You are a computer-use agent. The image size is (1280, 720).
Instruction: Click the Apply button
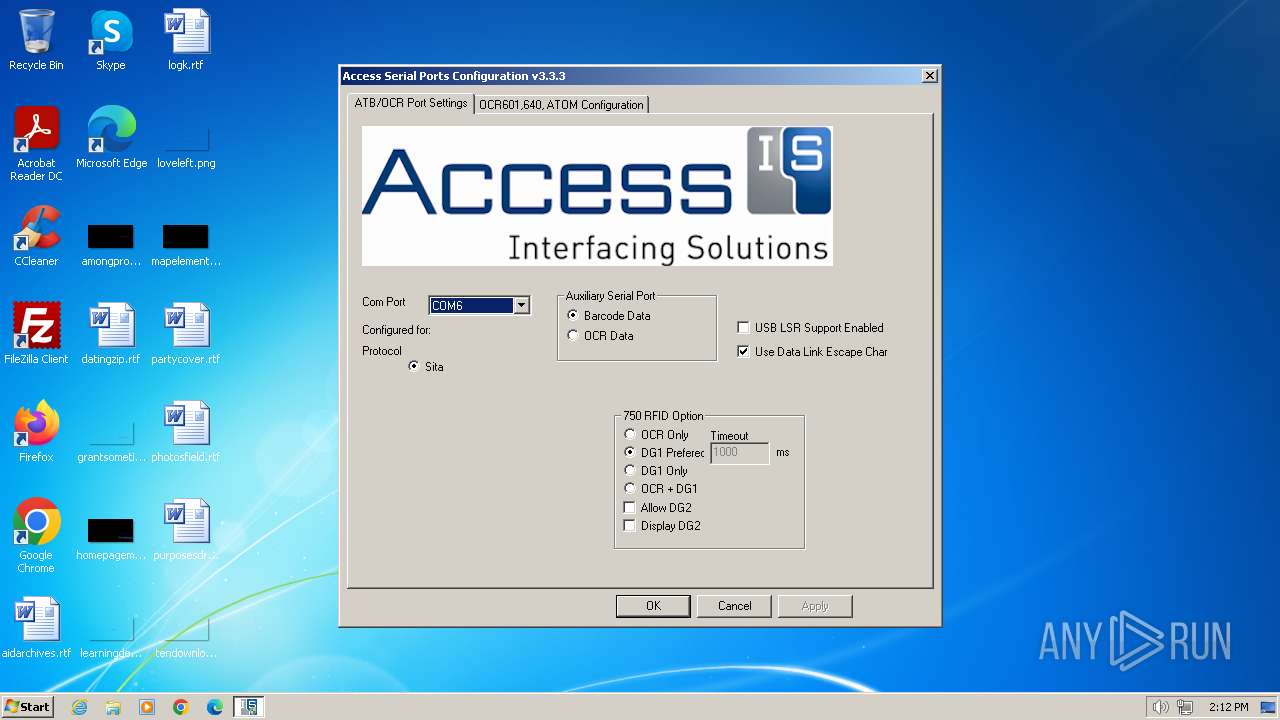click(x=815, y=606)
